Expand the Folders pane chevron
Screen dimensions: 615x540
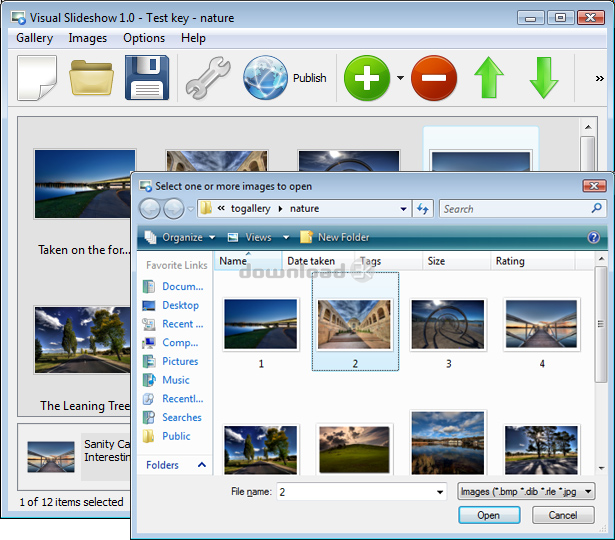pos(202,465)
